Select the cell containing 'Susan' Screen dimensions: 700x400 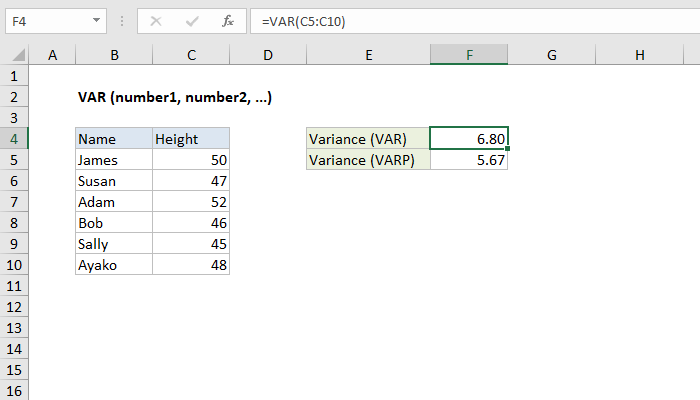[114, 181]
